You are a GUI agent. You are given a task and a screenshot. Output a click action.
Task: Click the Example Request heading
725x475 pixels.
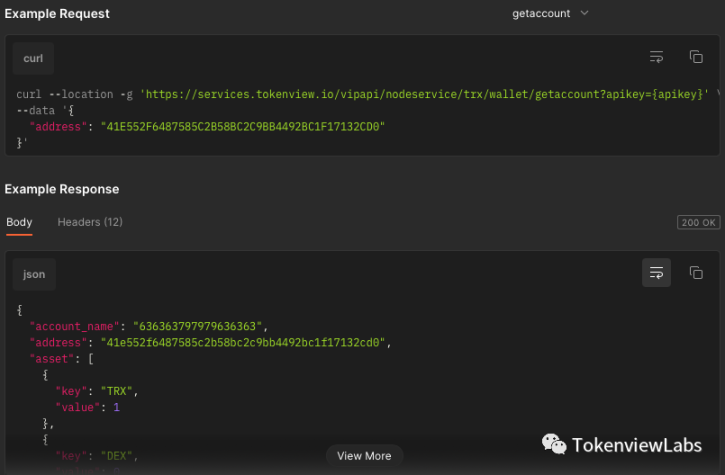[x=57, y=14]
